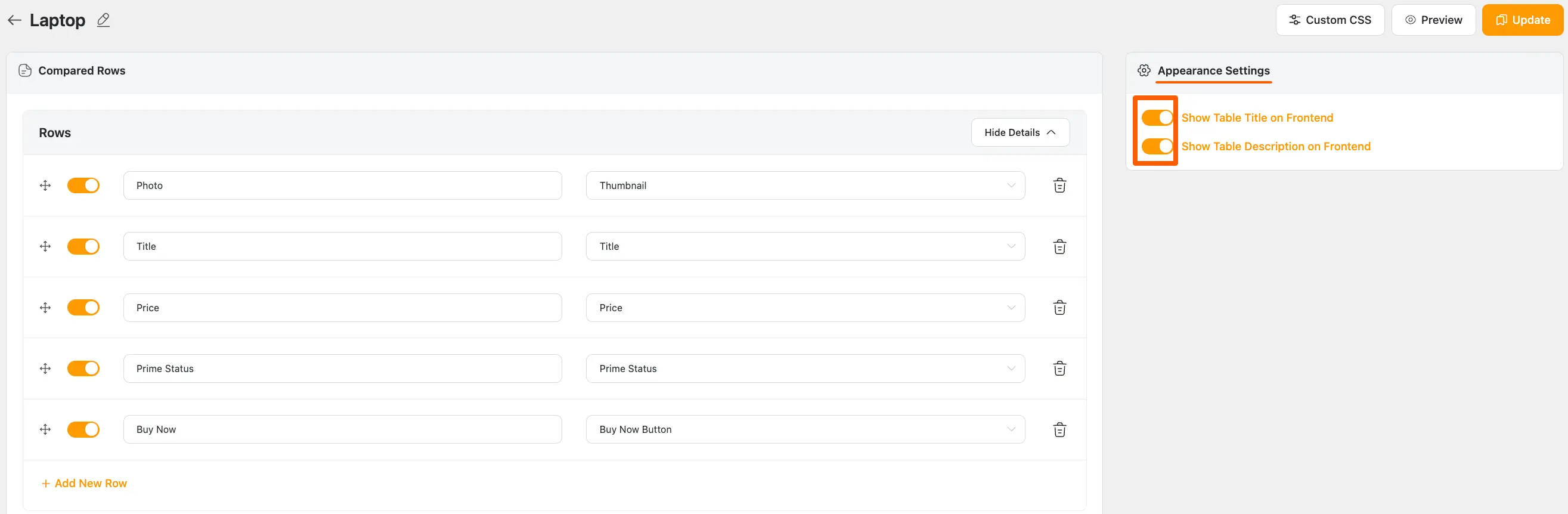Switch to Appearance Settings tab
Viewport: 1568px width, 514px height.
click(x=1213, y=70)
